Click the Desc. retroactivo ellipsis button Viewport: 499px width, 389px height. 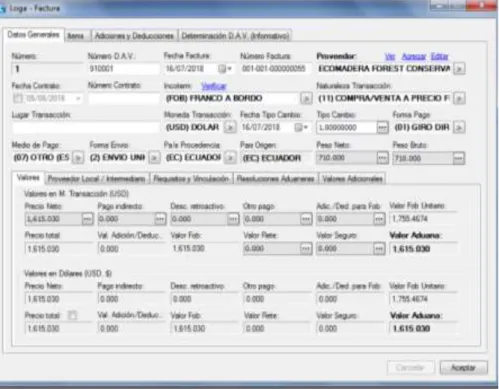[233, 219]
